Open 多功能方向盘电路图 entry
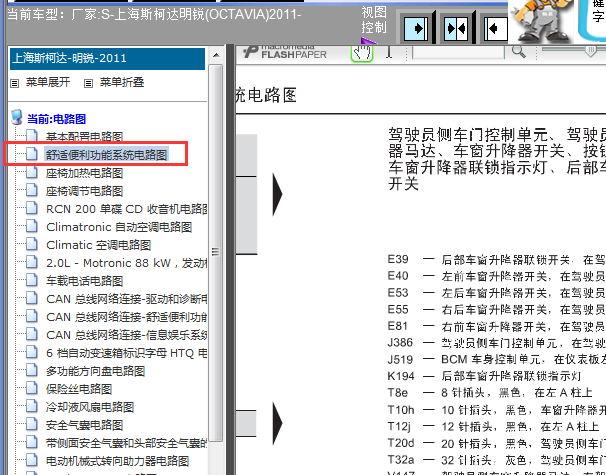 pyautogui.click(x=95, y=371)
